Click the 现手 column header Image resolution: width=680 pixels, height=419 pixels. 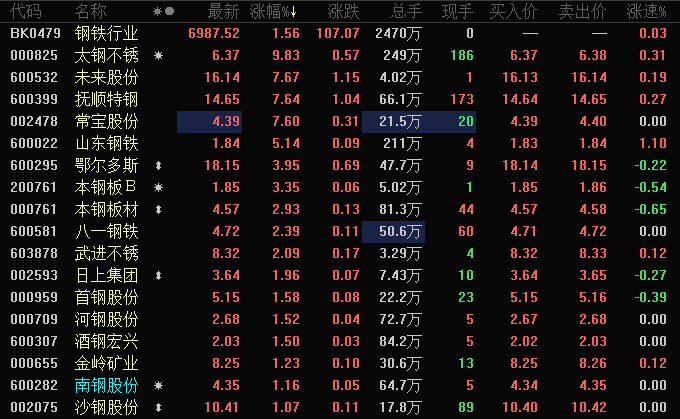point(458,12)
